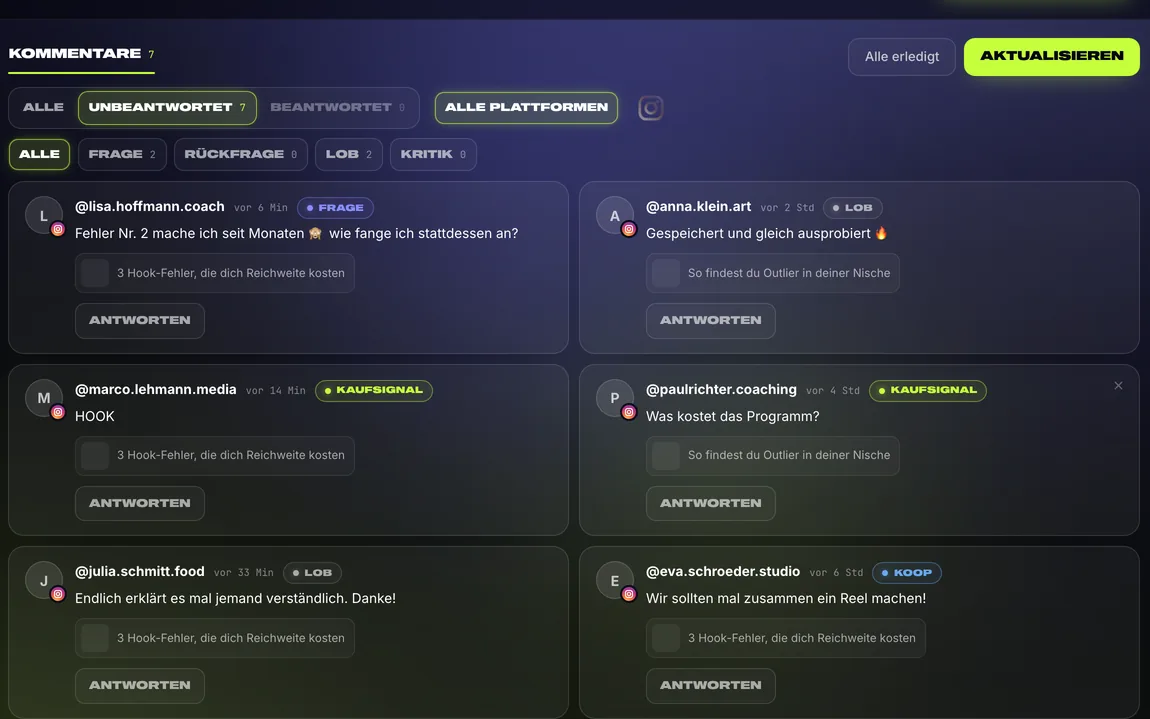Click comment text 'Was kostet das Programm?'
This screenshot has height=719, width=1150.
[x=732, y=417]
